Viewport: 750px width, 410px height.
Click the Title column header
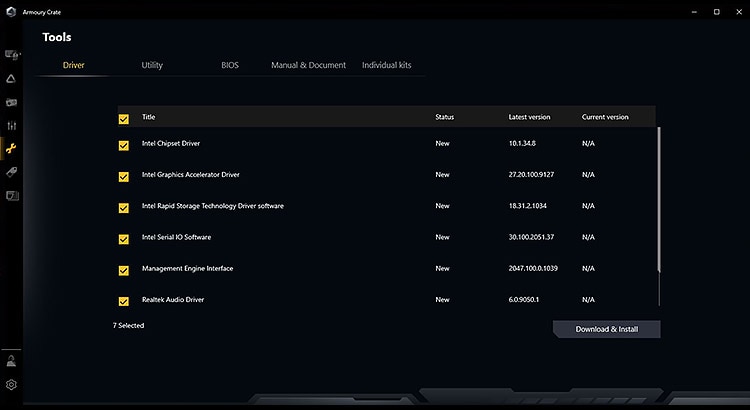pyautogui.click(x=148, y=117)
